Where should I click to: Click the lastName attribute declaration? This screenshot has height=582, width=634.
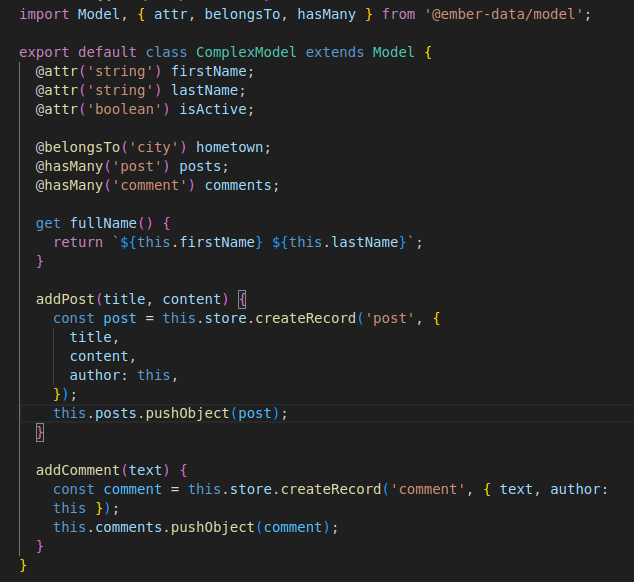coord(204,90)
